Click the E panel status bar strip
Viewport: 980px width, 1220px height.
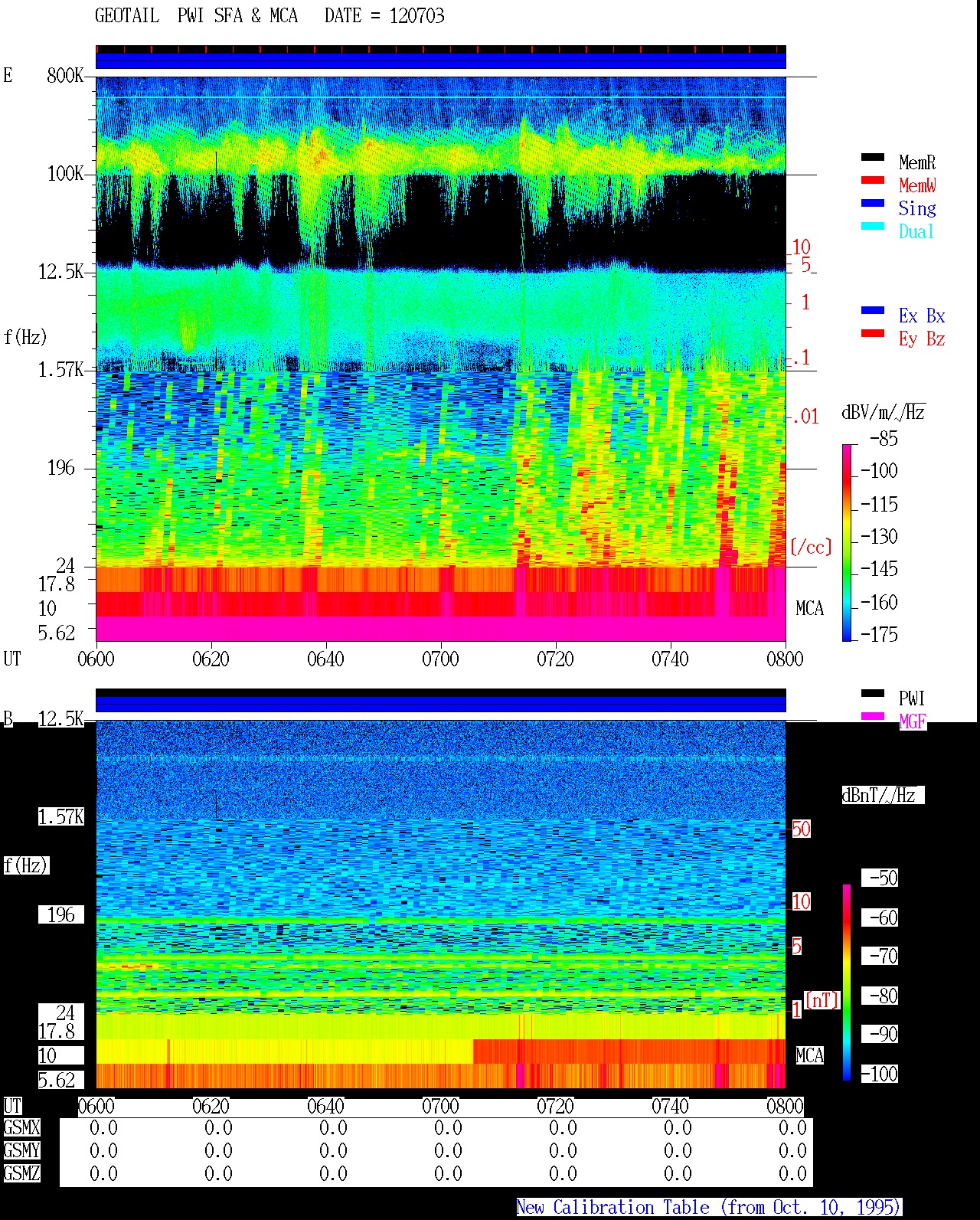(441, 57)
